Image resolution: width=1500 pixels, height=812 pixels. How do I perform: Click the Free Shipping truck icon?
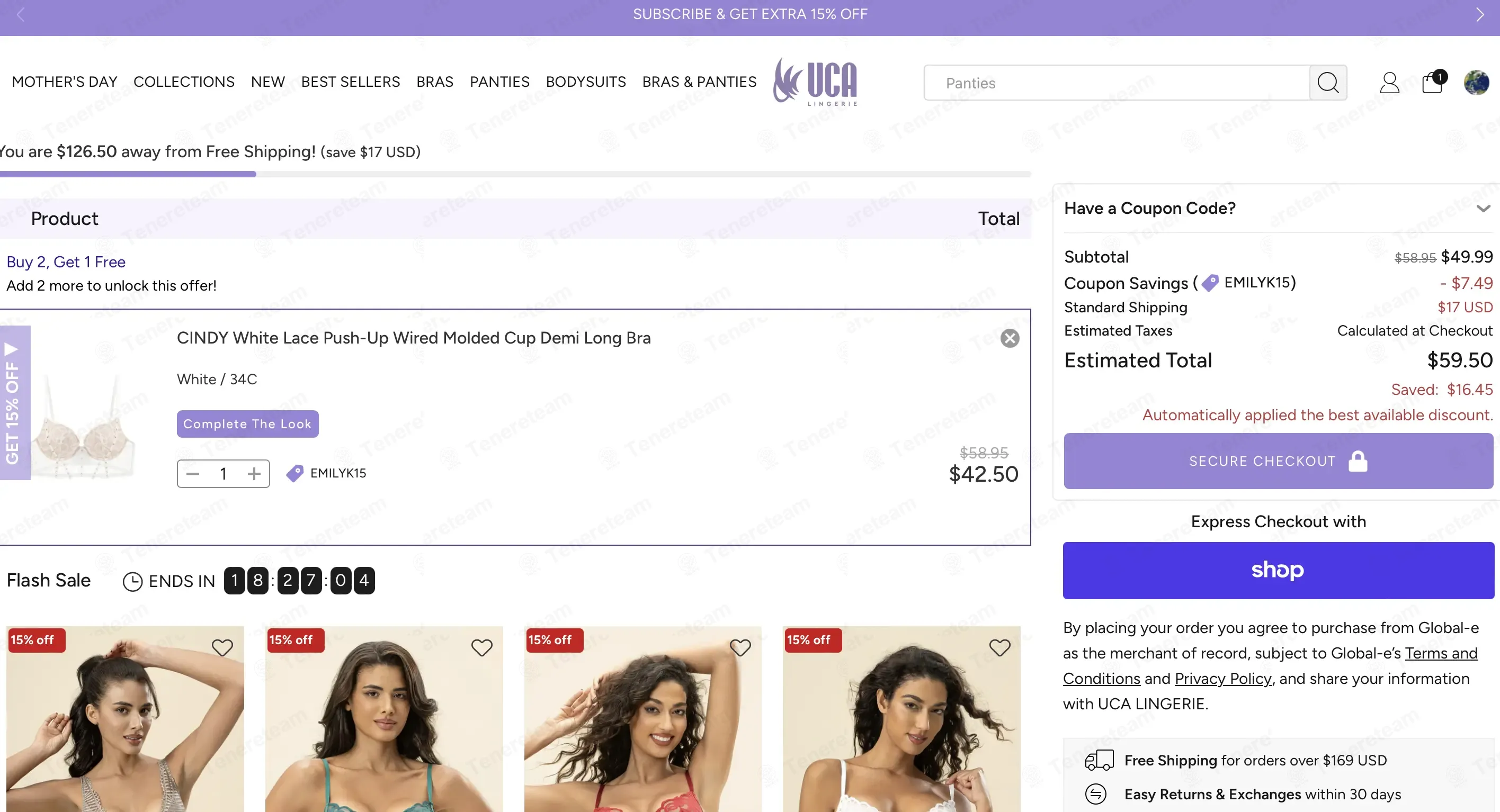[x=1100, y=760]
